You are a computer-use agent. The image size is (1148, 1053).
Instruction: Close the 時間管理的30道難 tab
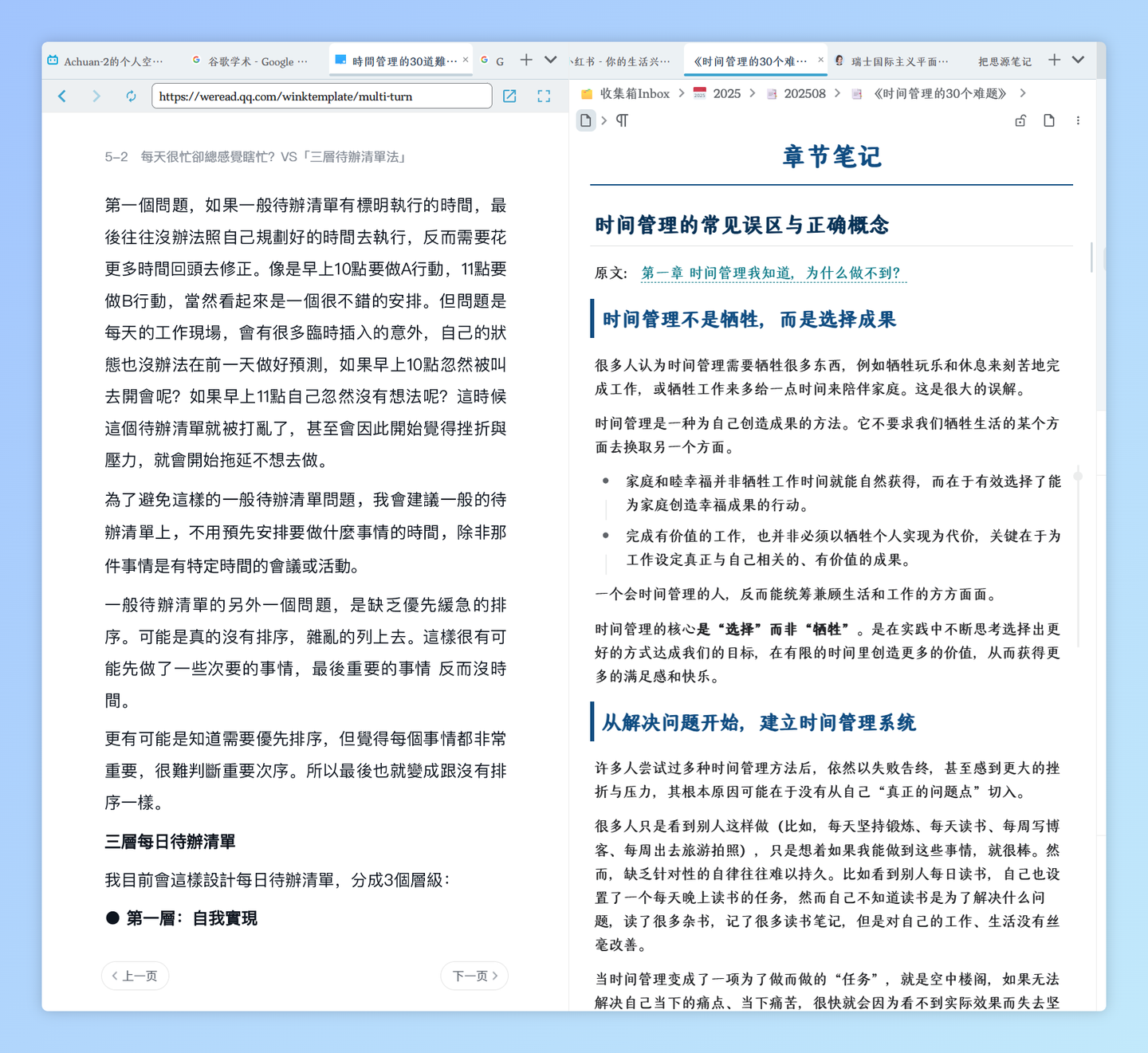(x=466, y=60)
